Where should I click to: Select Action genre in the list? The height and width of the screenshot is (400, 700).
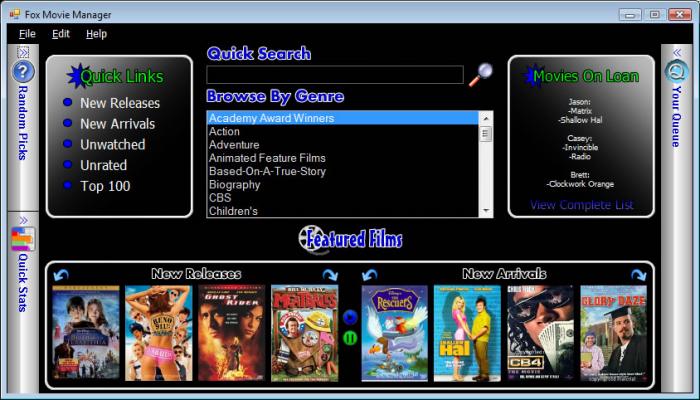pyautogui.click(x=342, y=132)
